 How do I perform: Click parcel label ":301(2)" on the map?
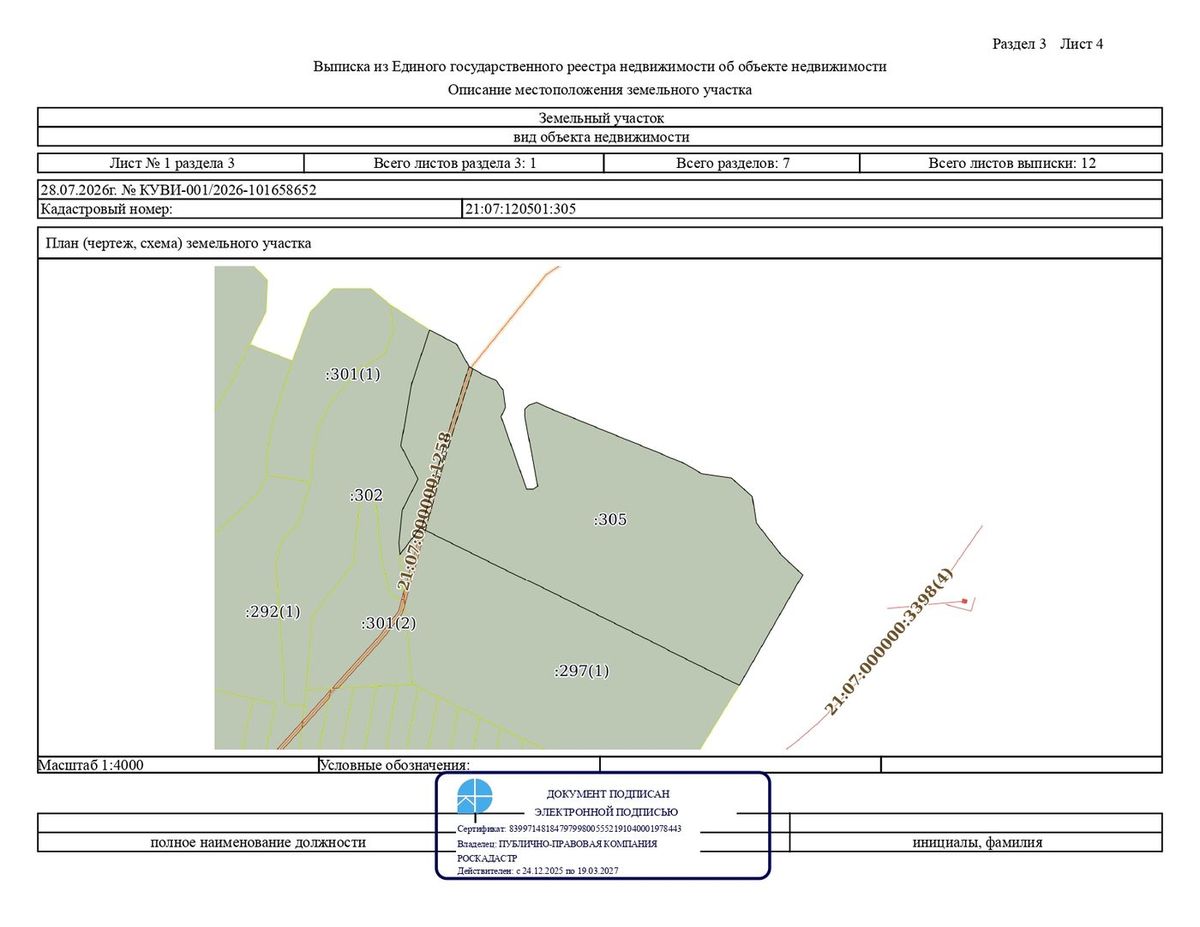388,623
